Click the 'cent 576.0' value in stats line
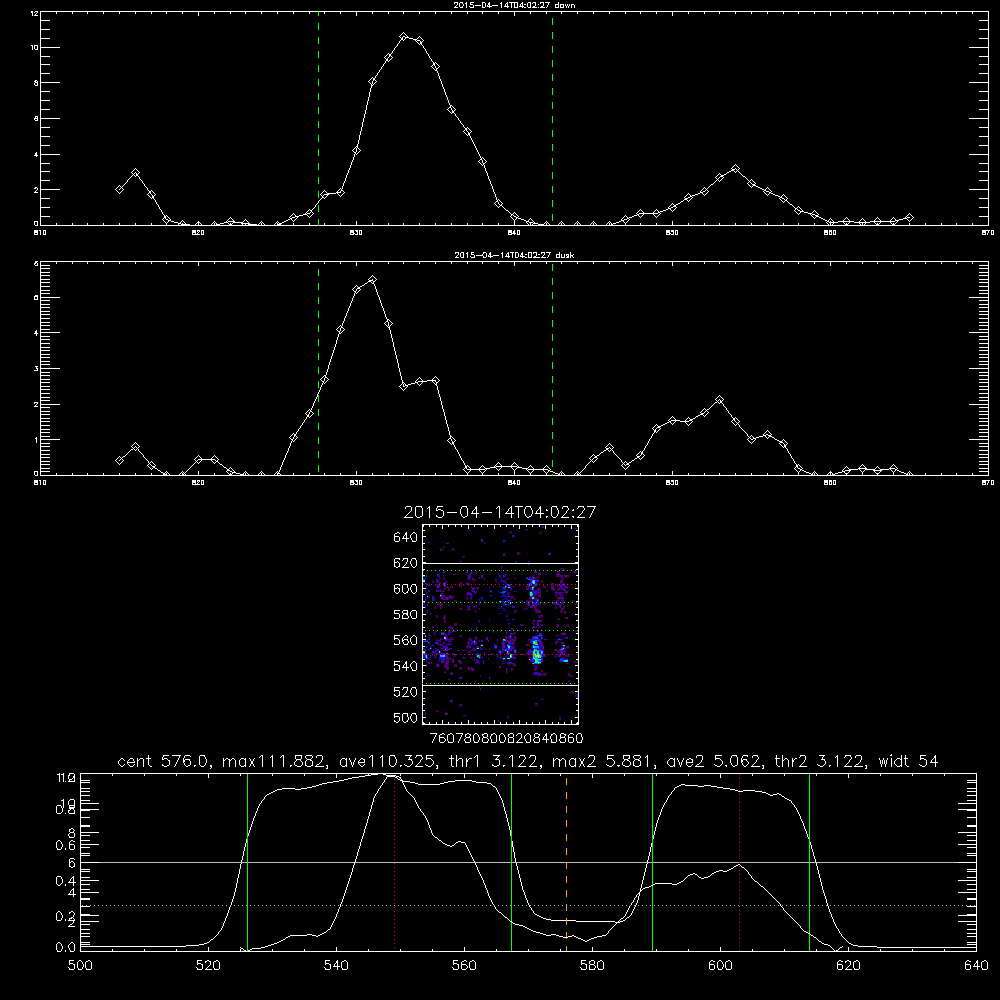 coord(162,761)
